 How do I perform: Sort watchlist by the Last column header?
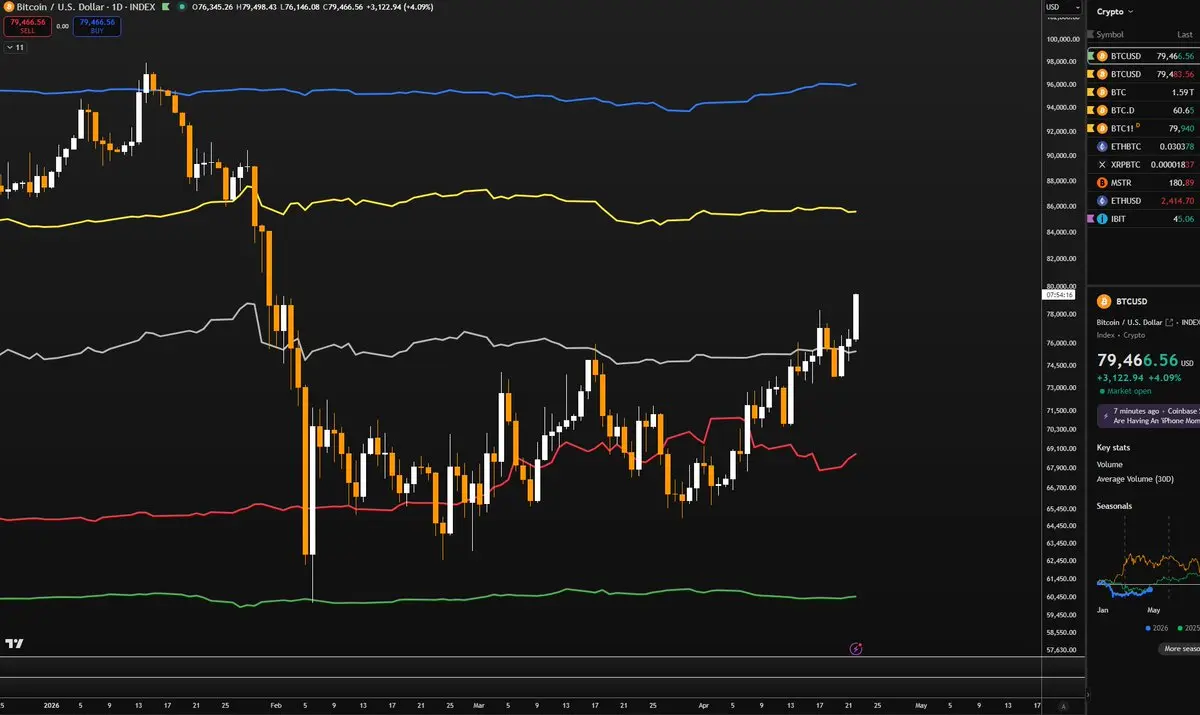[x=1185, y=34]
